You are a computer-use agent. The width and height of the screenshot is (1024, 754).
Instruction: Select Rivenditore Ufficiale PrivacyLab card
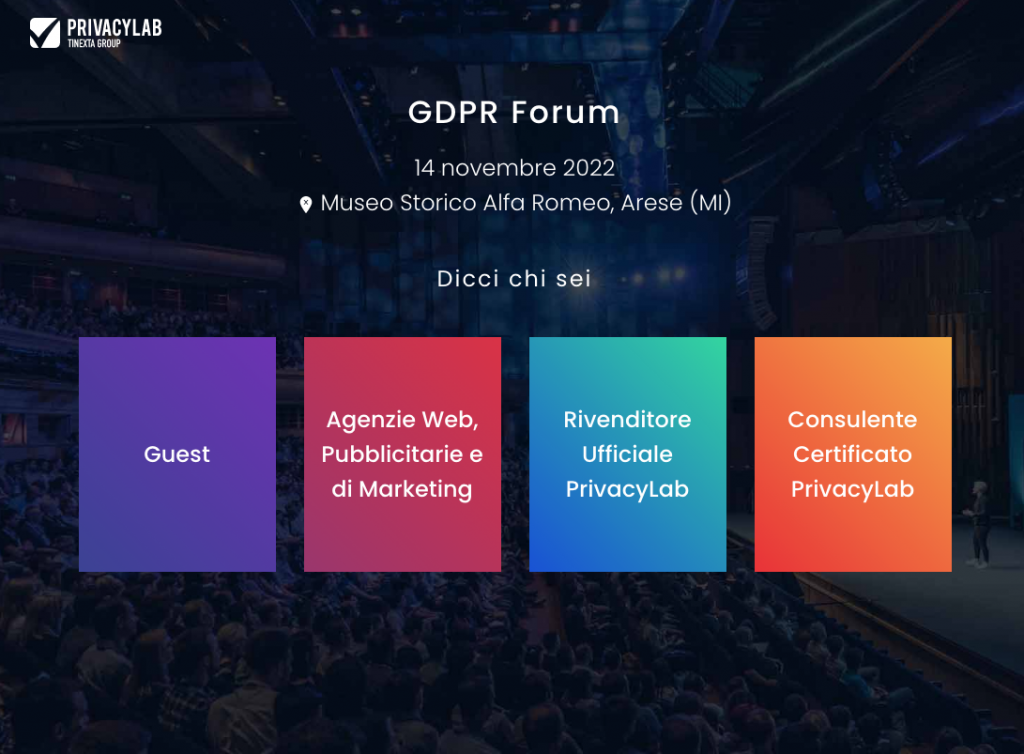point(628,454)
